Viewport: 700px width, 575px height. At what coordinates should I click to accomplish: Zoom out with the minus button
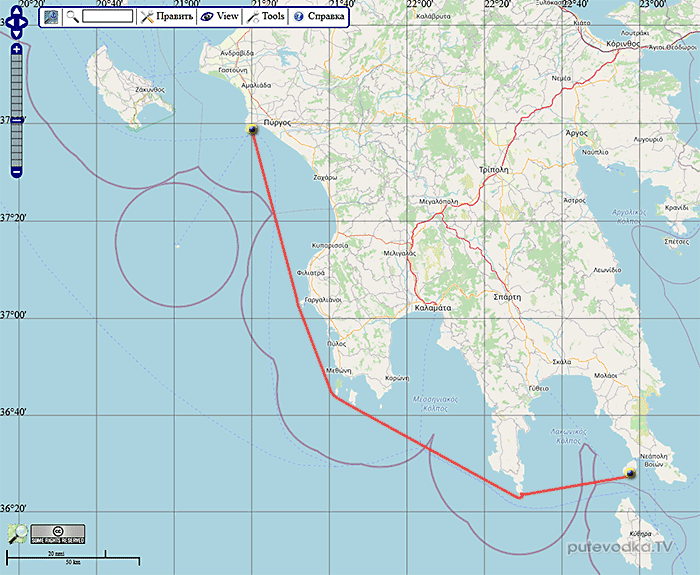click(17, 172)
